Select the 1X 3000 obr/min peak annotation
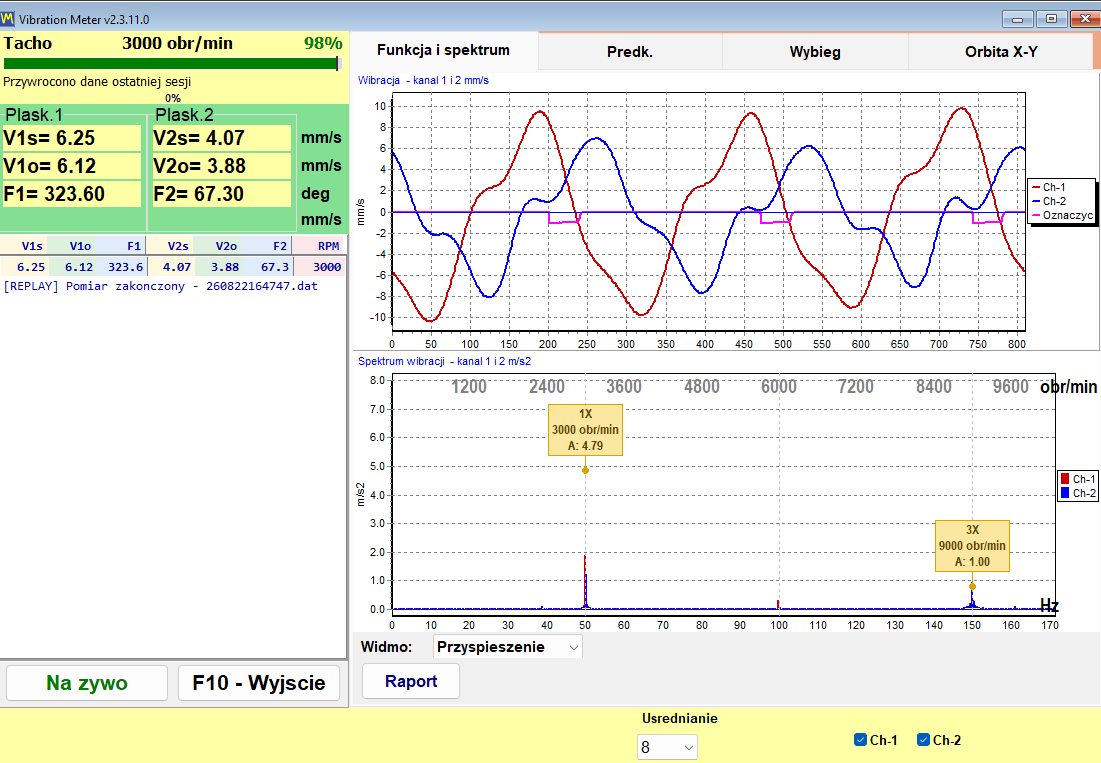The image size is (1101, 763). tap(585, 430)
